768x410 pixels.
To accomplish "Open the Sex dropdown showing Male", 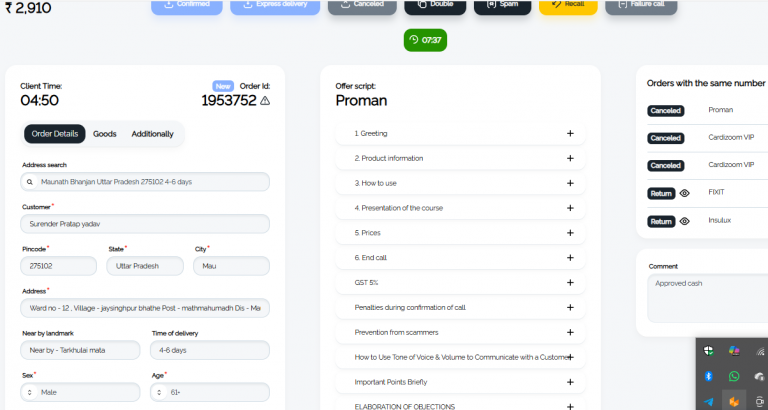I will [80, 392].
